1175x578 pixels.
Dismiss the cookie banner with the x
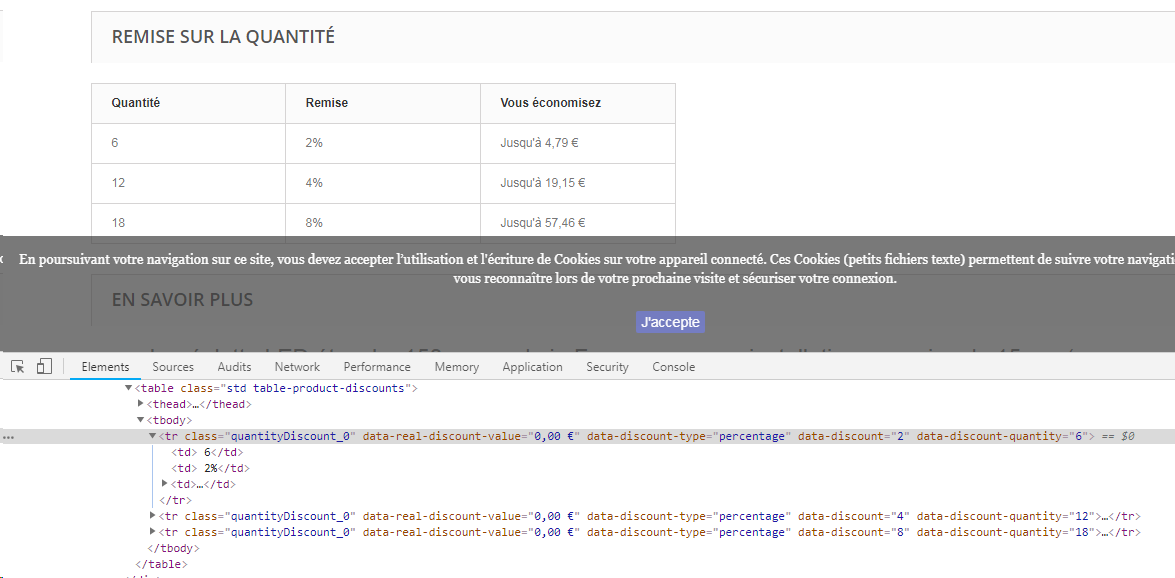pyautogui.click(x=1, y=259)
